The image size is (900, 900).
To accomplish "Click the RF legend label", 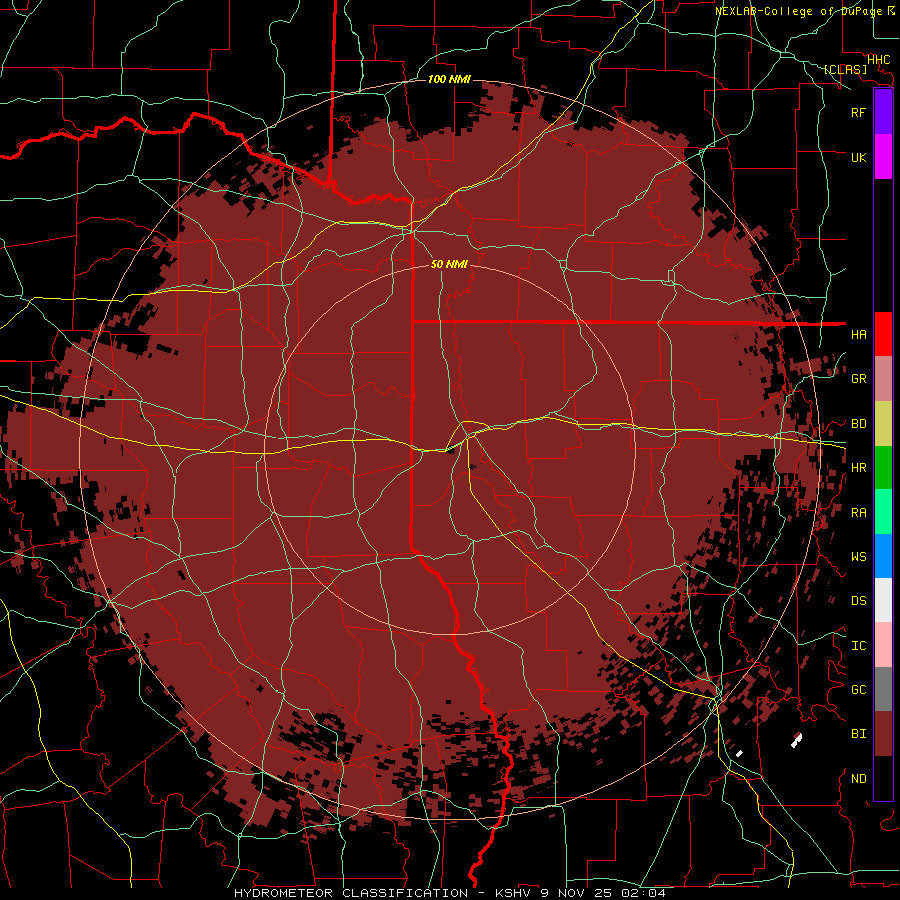I will tap(858, 112).
